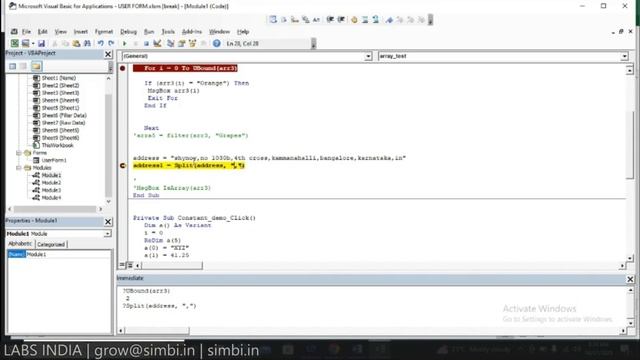The width and height of the screenshot is (640, 360).
Task: Close the Properties - Module1 panel
Action: point(108,221)
